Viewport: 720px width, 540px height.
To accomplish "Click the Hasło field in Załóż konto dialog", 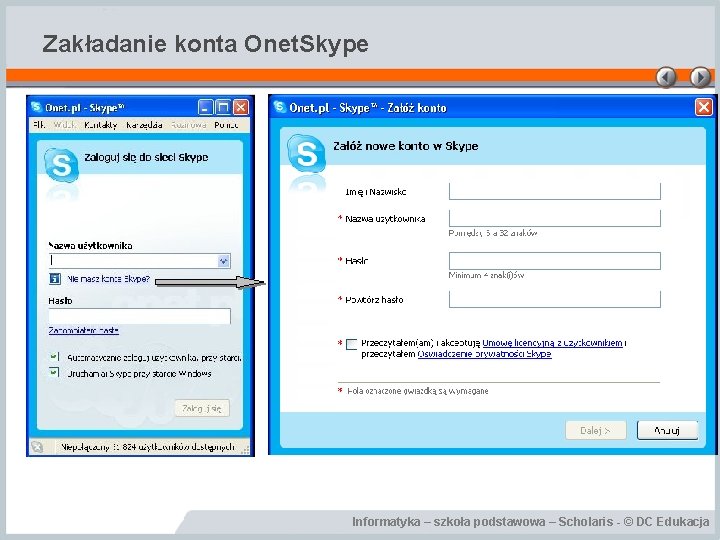I will point(555,260).
